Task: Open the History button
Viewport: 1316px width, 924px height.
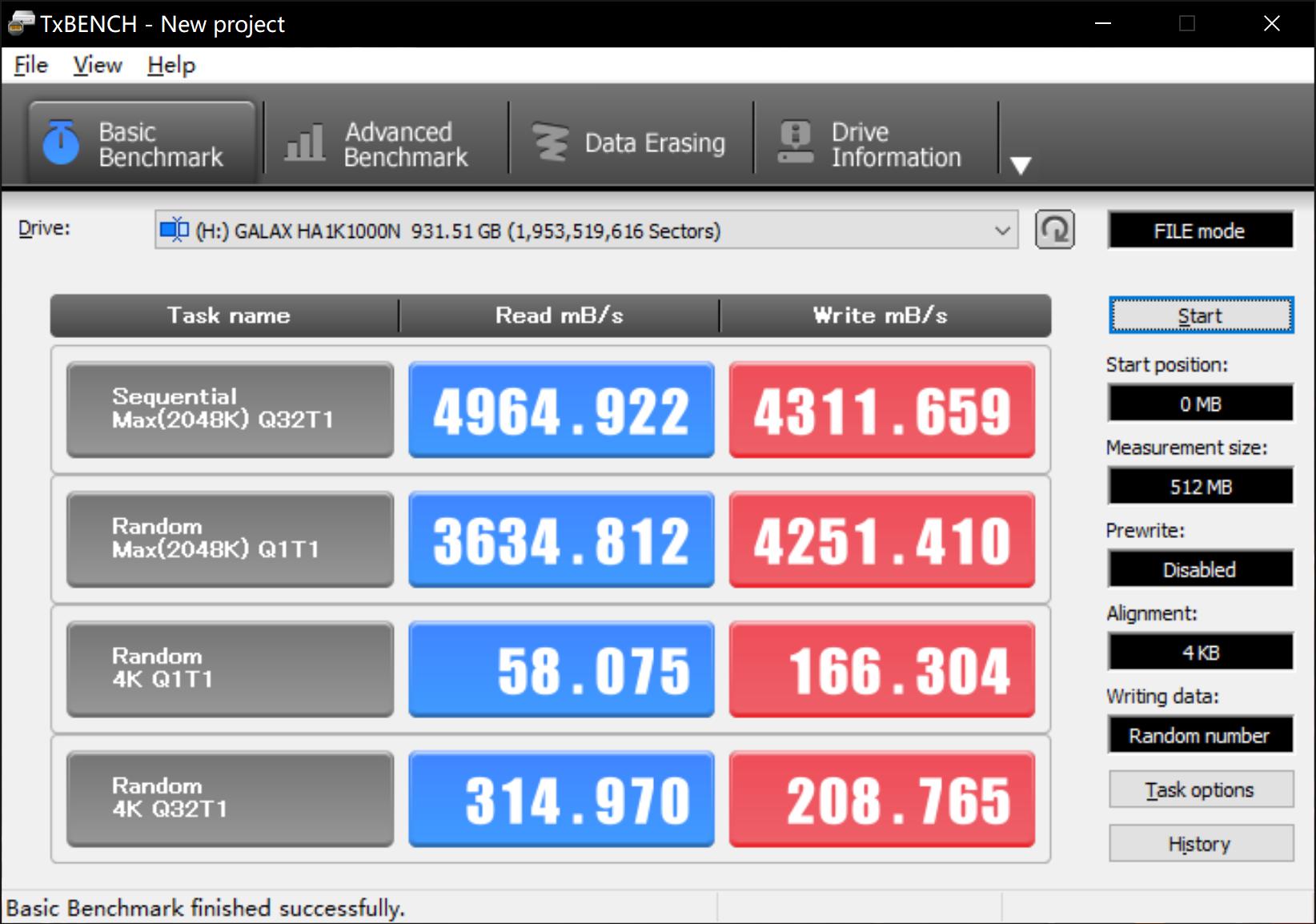Action: (1199, 844)
